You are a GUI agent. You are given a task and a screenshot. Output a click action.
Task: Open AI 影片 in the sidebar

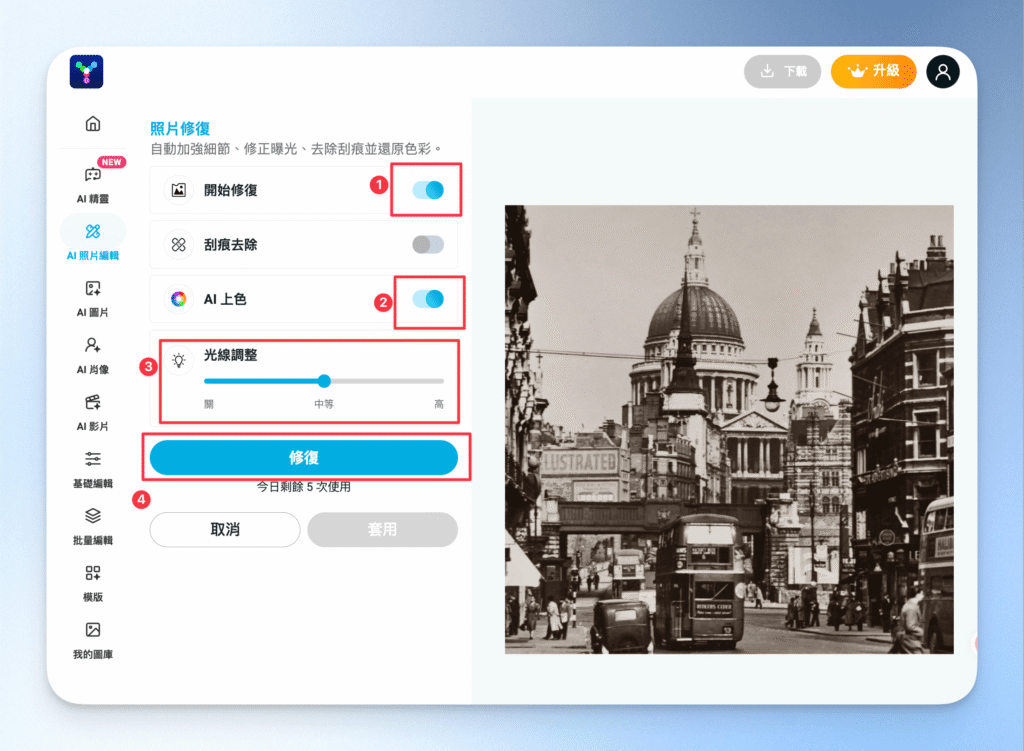coord(93,413)
